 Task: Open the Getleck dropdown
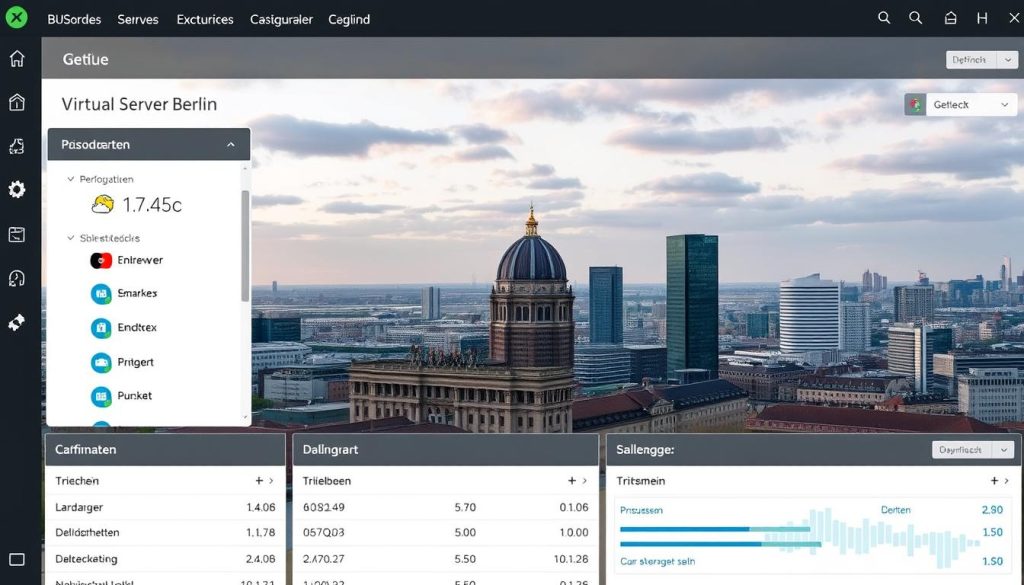point(970,104)
